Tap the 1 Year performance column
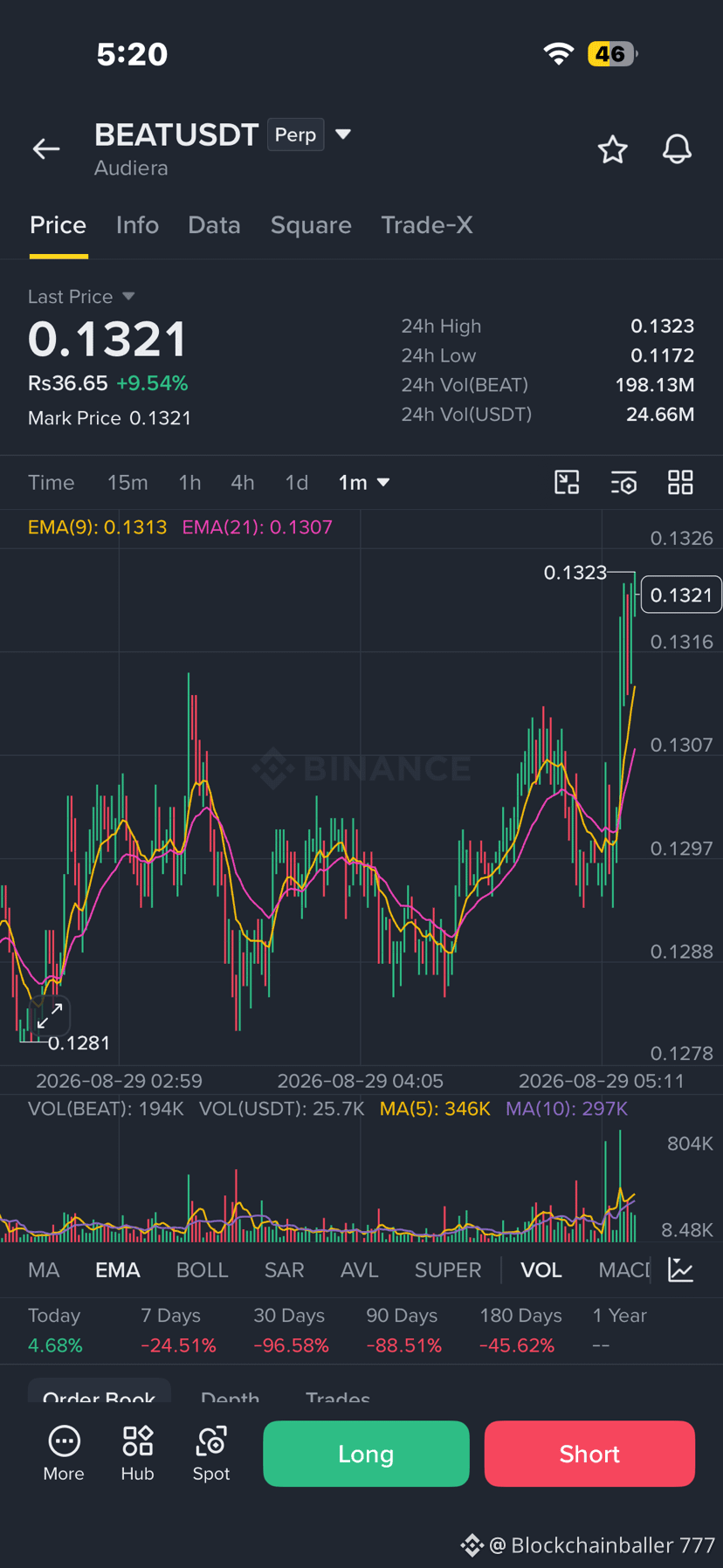 coord(619,1331)
